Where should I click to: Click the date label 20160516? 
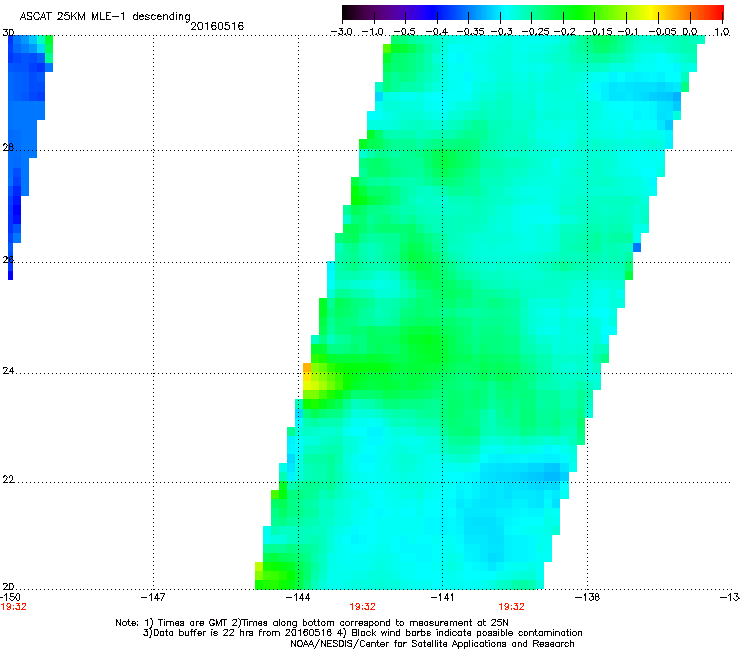pos(217,26)
